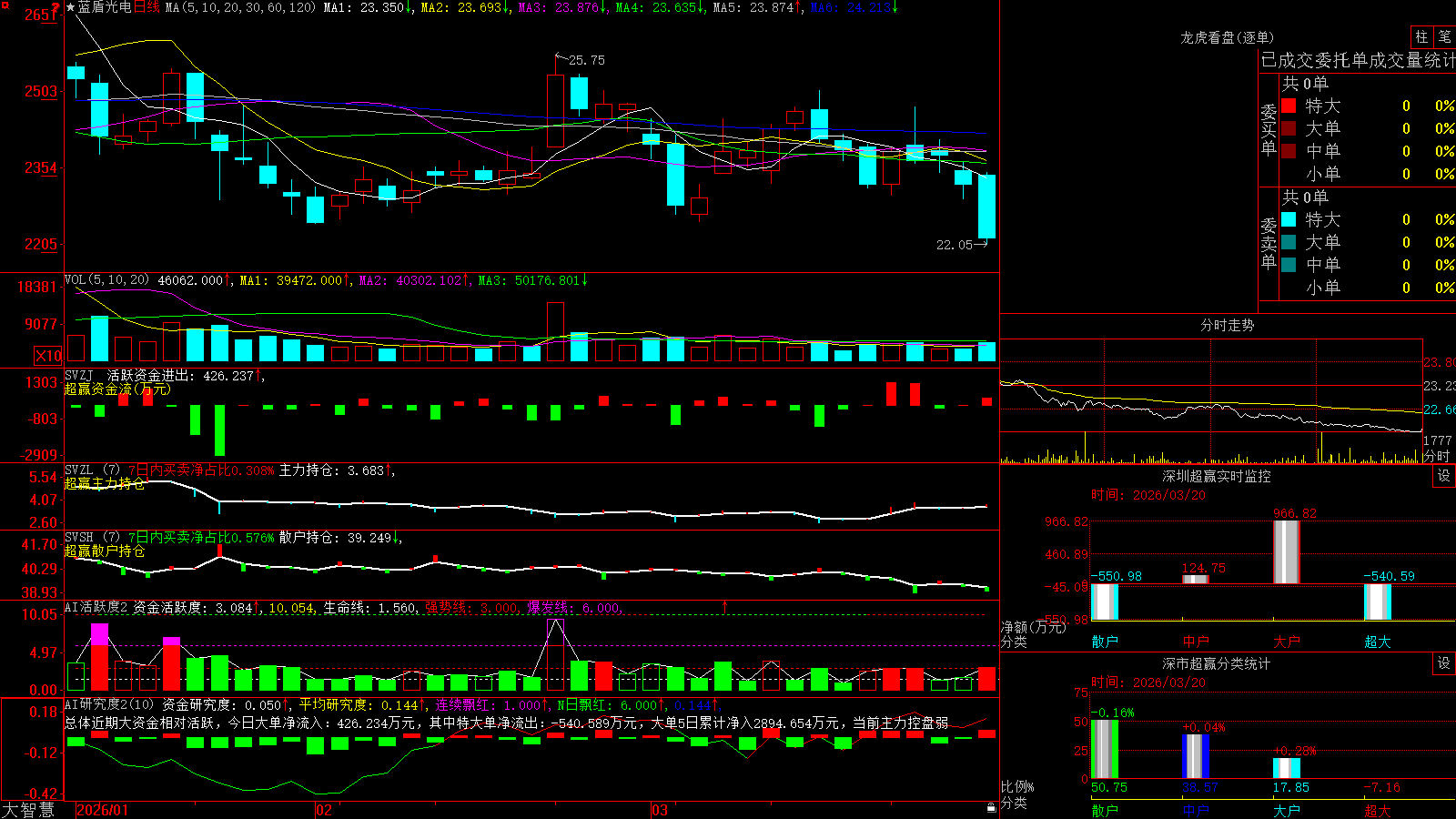Click the 龙虎看盘(逐单) header
The image size is (1456, 819).
(x=1227, y=37)
